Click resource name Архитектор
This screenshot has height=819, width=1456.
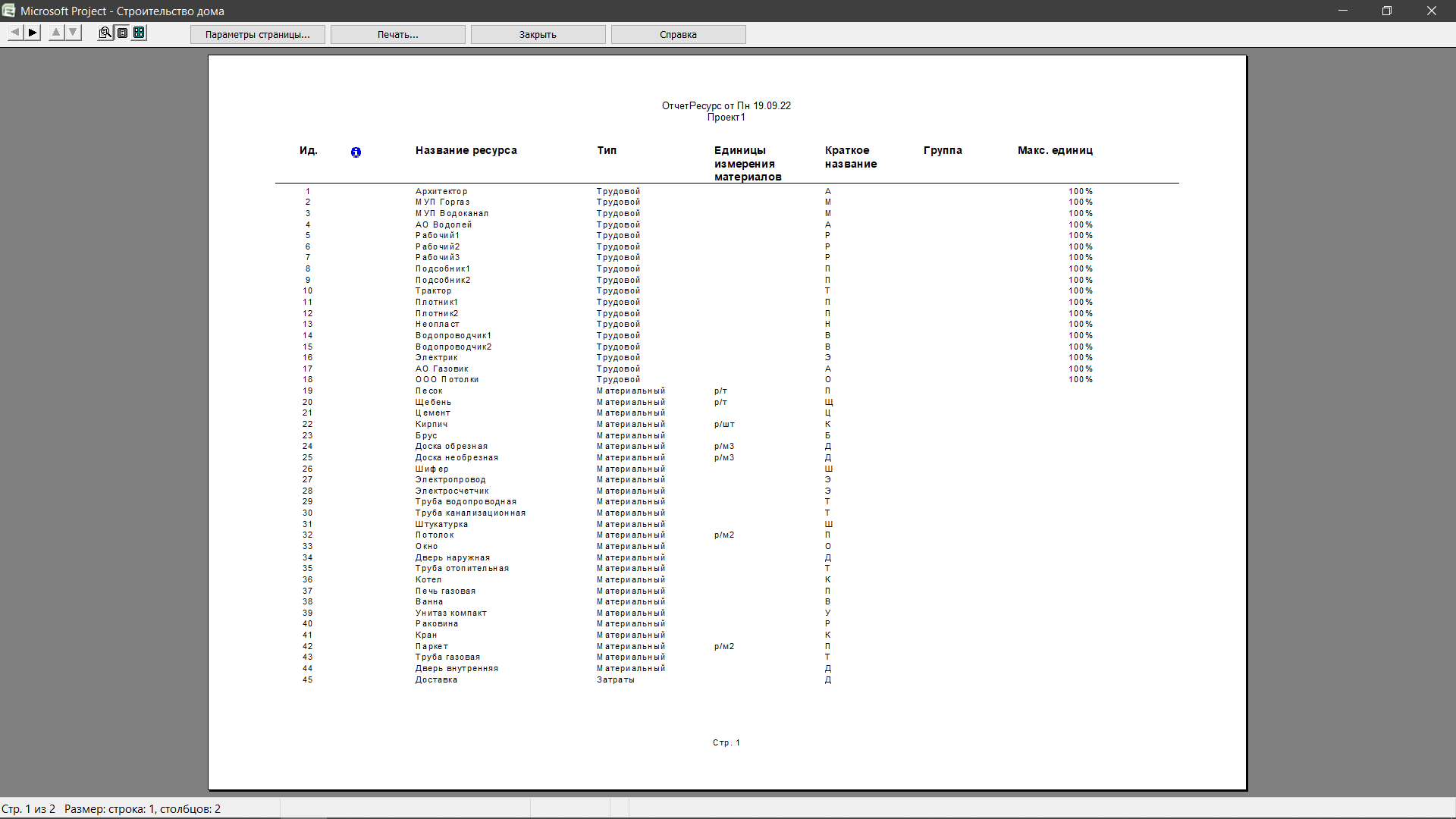pos(441,192)
